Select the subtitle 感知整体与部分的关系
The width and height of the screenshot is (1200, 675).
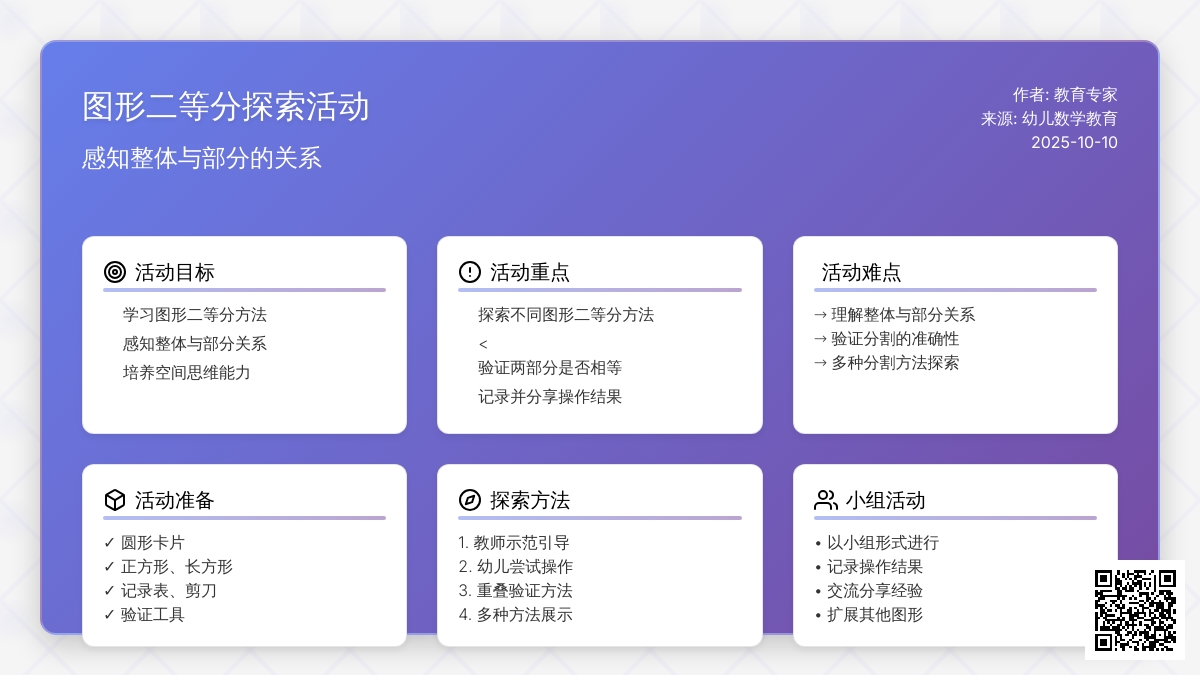202,158
